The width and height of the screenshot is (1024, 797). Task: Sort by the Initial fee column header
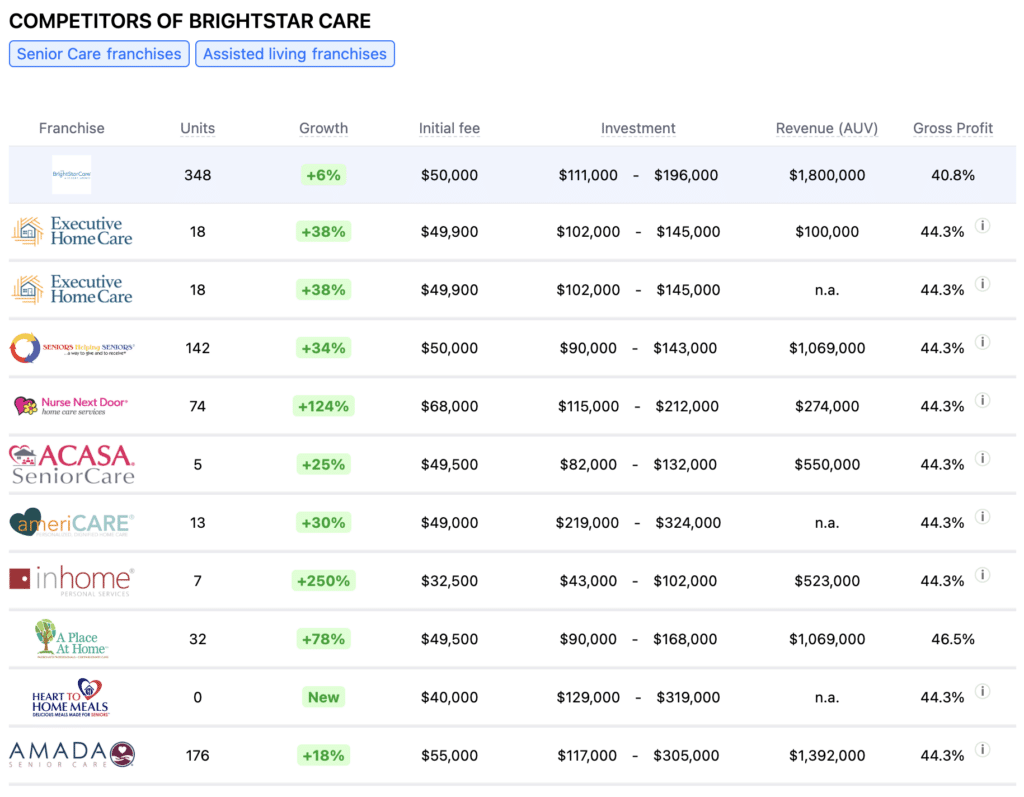(449, 128)
